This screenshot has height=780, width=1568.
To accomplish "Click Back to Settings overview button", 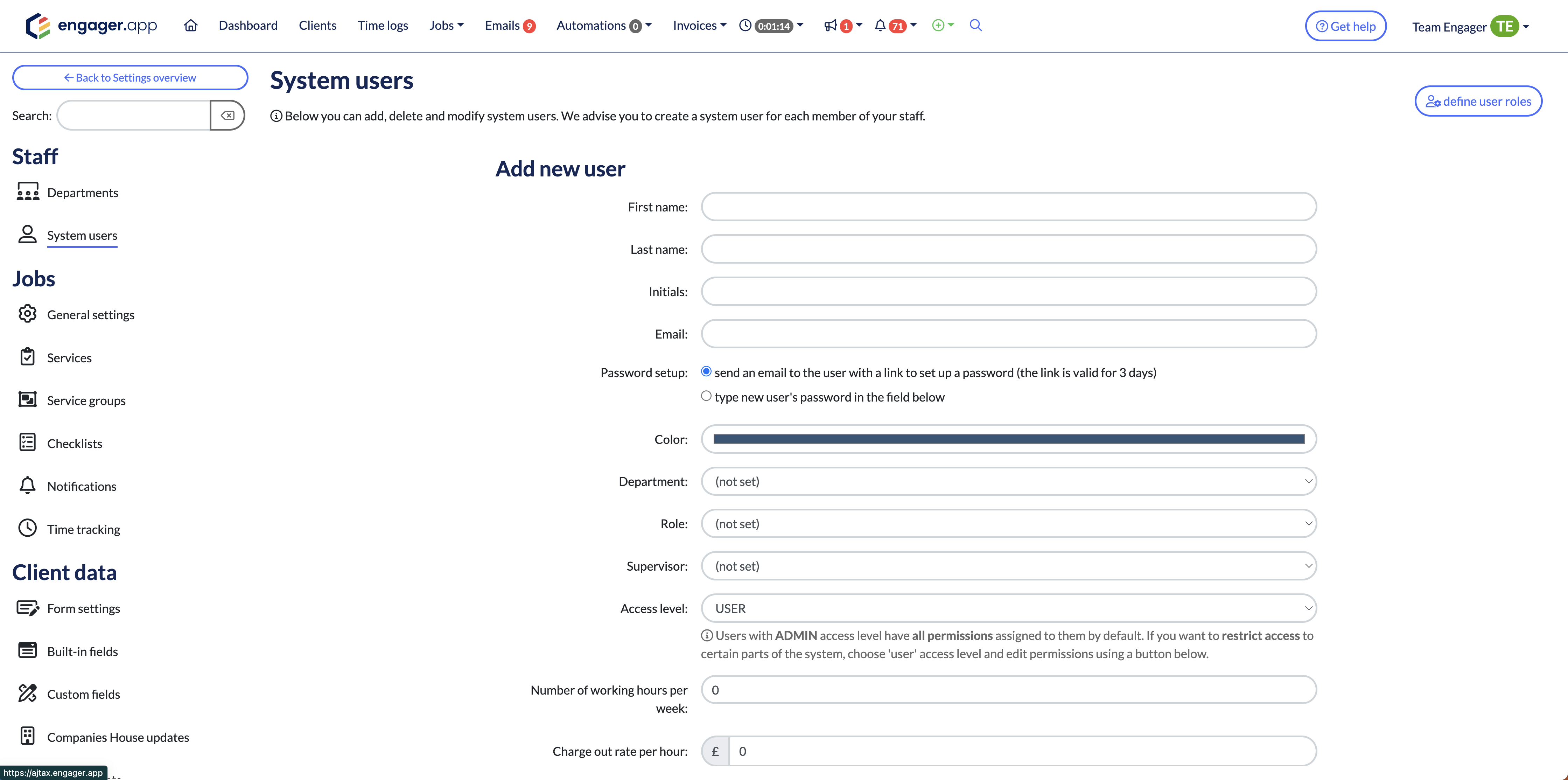I will (x=129, y=77).
